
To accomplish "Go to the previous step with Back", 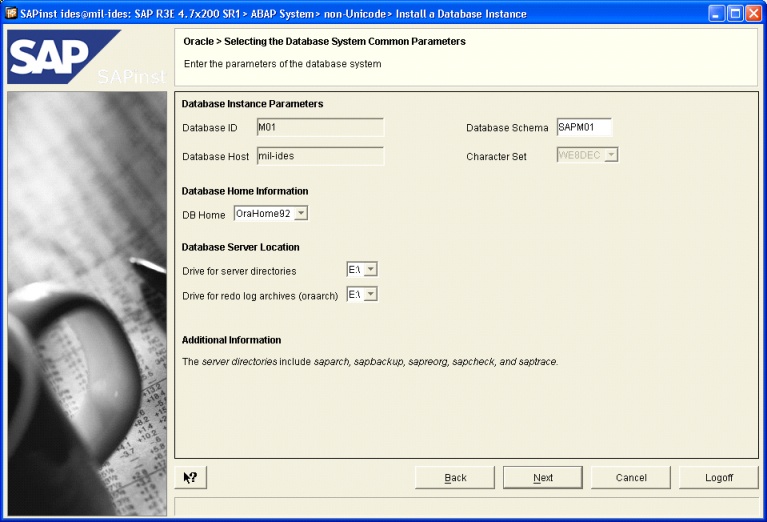I will click(455, 477).
